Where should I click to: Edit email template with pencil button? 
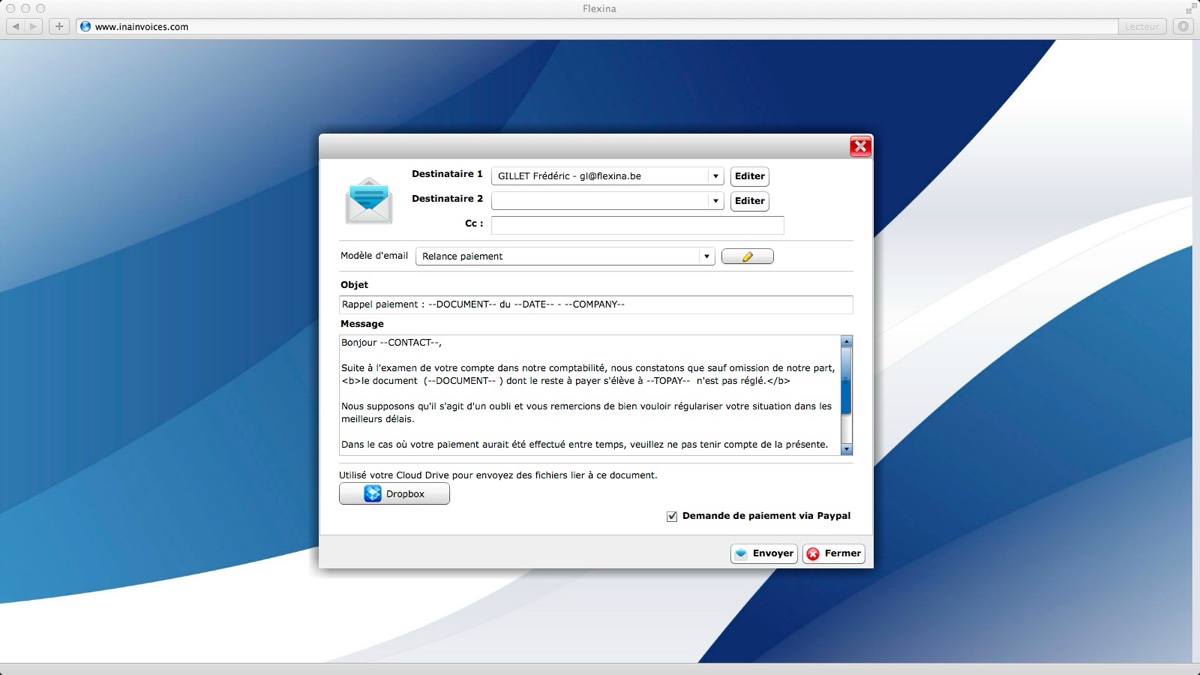click(747, 257)
